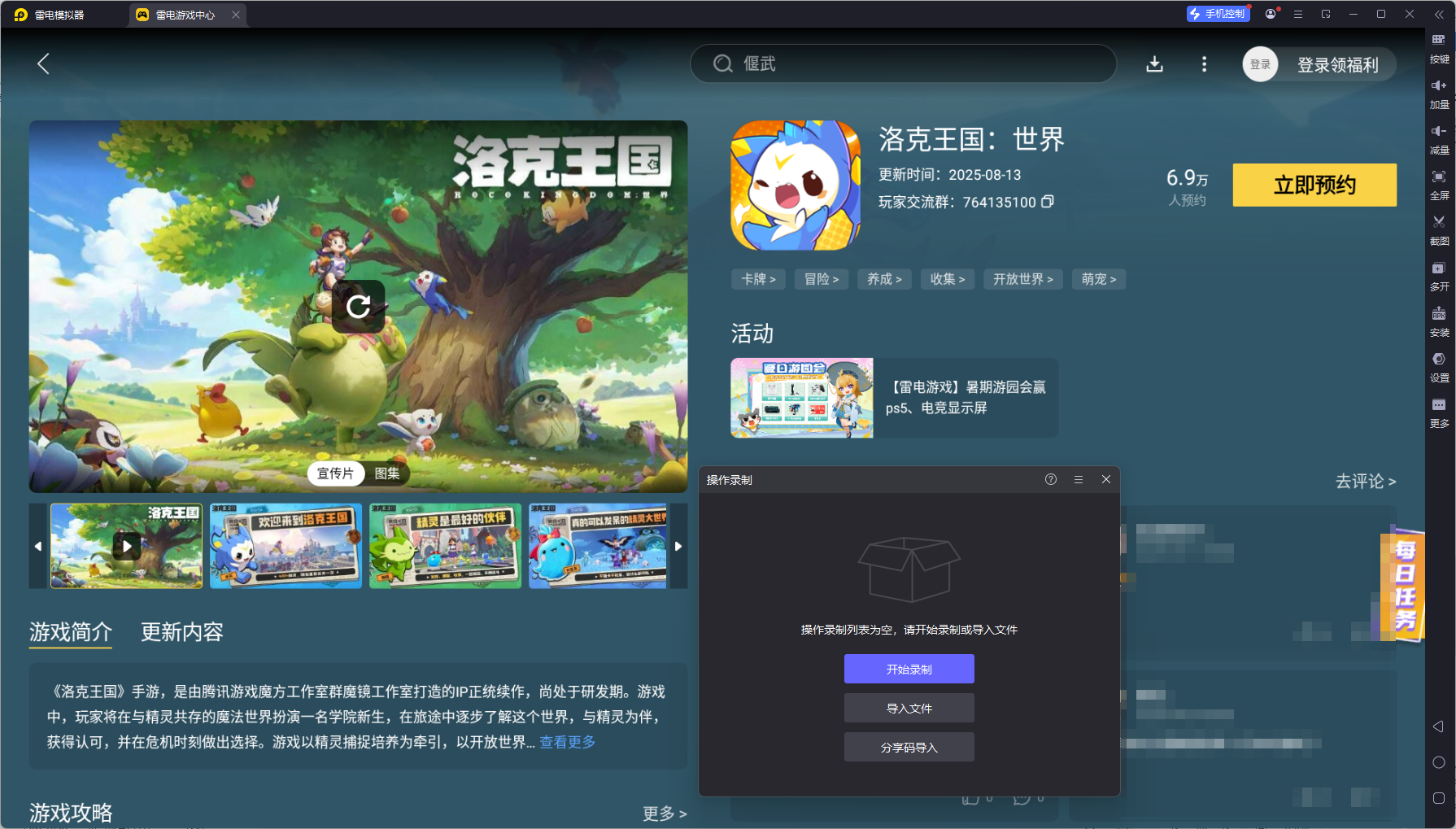The image size is (1456, 829).
Task: Reload the promo video with refresh icon
Action: click(358, 306)
